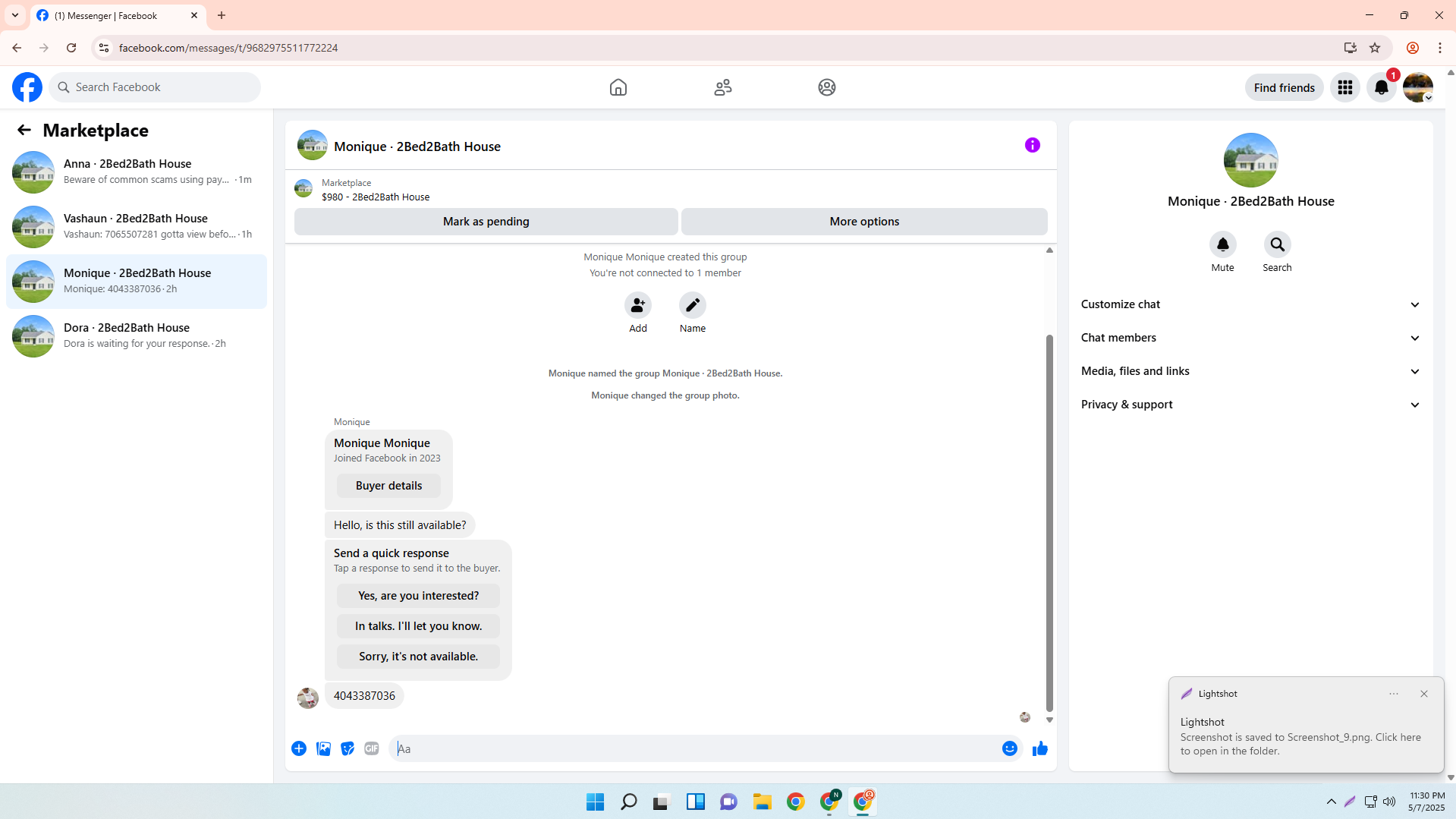Open a new browser tab
The image size is (1456, 819).
click(222, 15)
